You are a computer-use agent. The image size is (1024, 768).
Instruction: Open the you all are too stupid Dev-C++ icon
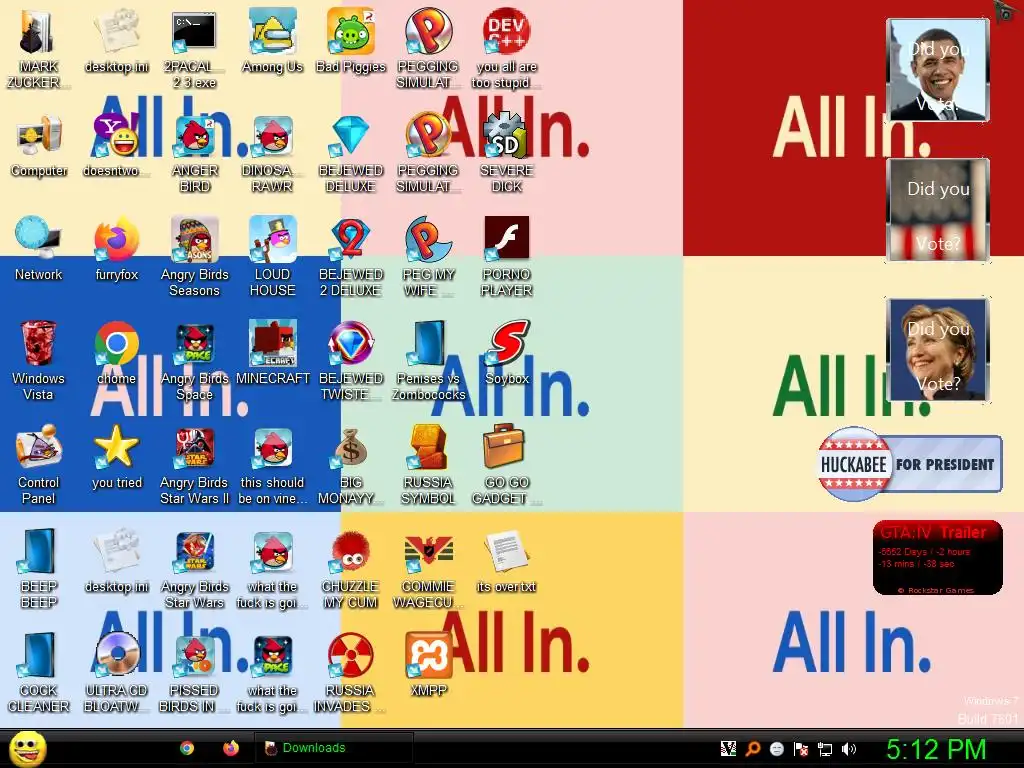pos(507,48)
